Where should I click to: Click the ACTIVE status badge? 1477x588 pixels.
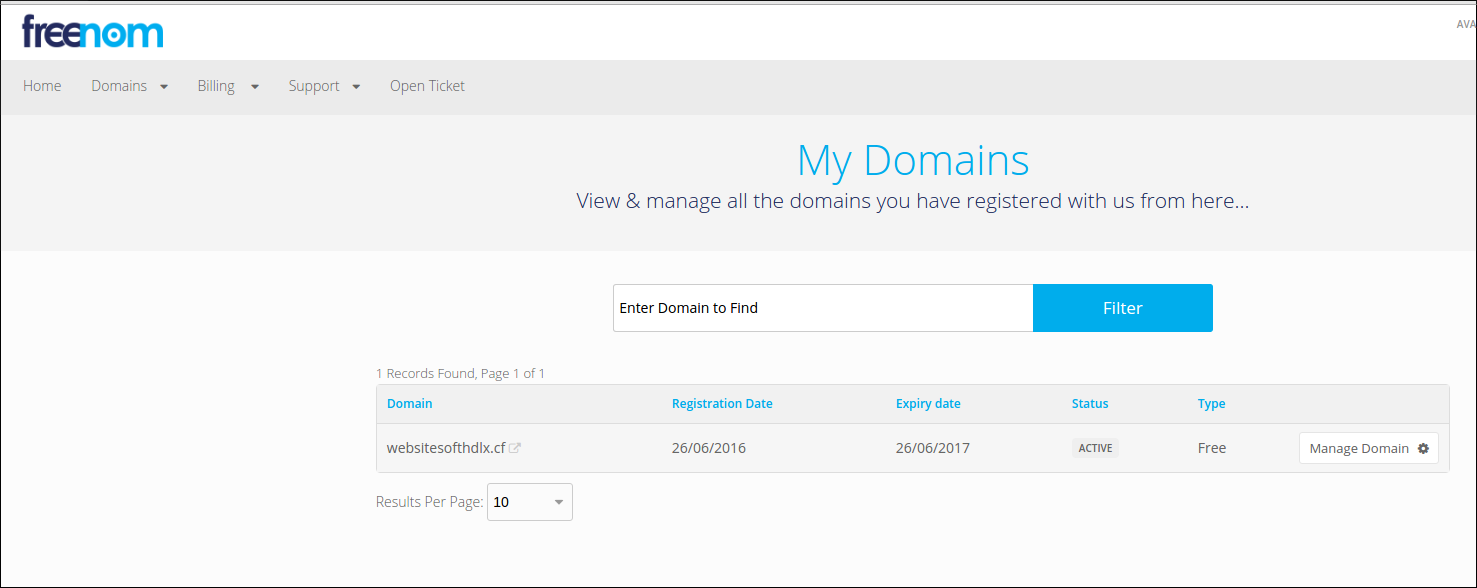click(1095, 448)
